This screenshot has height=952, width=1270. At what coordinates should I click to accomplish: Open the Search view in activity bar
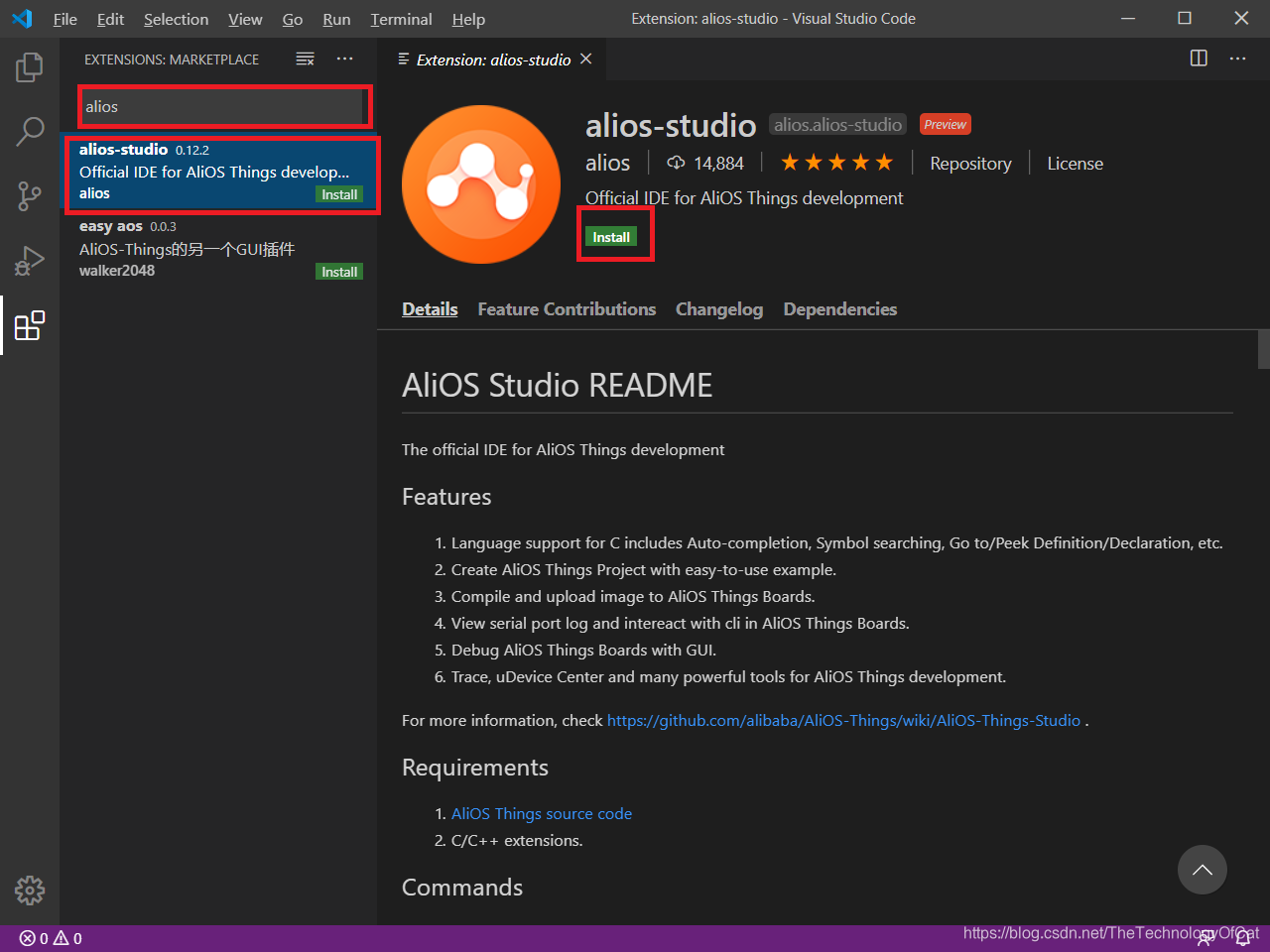30,131
